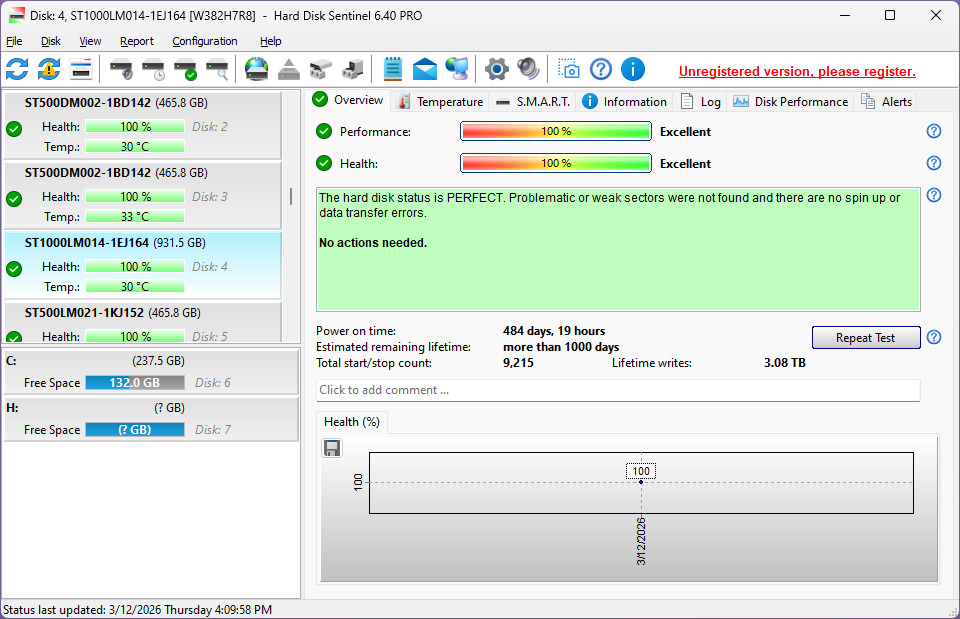Click the refresh icon with warning triangle
This screenshot has height=619, width=960.
click(49, 69)
